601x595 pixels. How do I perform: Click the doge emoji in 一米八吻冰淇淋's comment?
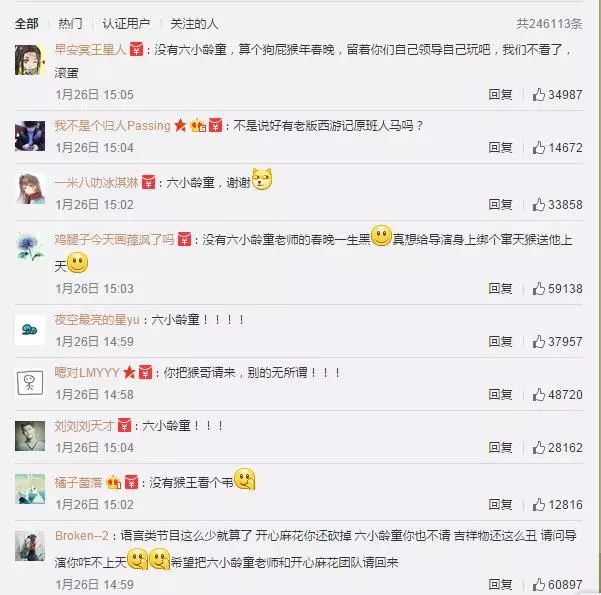coord(262,179)
